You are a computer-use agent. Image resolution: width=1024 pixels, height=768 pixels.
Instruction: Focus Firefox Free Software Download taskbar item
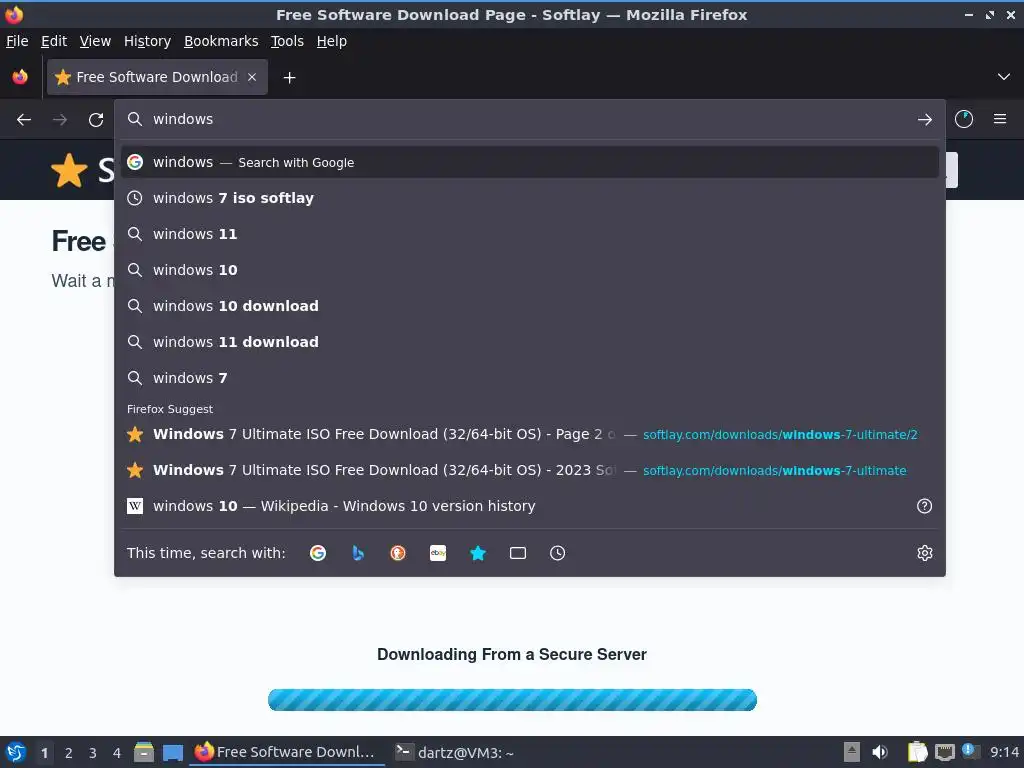coord(287,752)
